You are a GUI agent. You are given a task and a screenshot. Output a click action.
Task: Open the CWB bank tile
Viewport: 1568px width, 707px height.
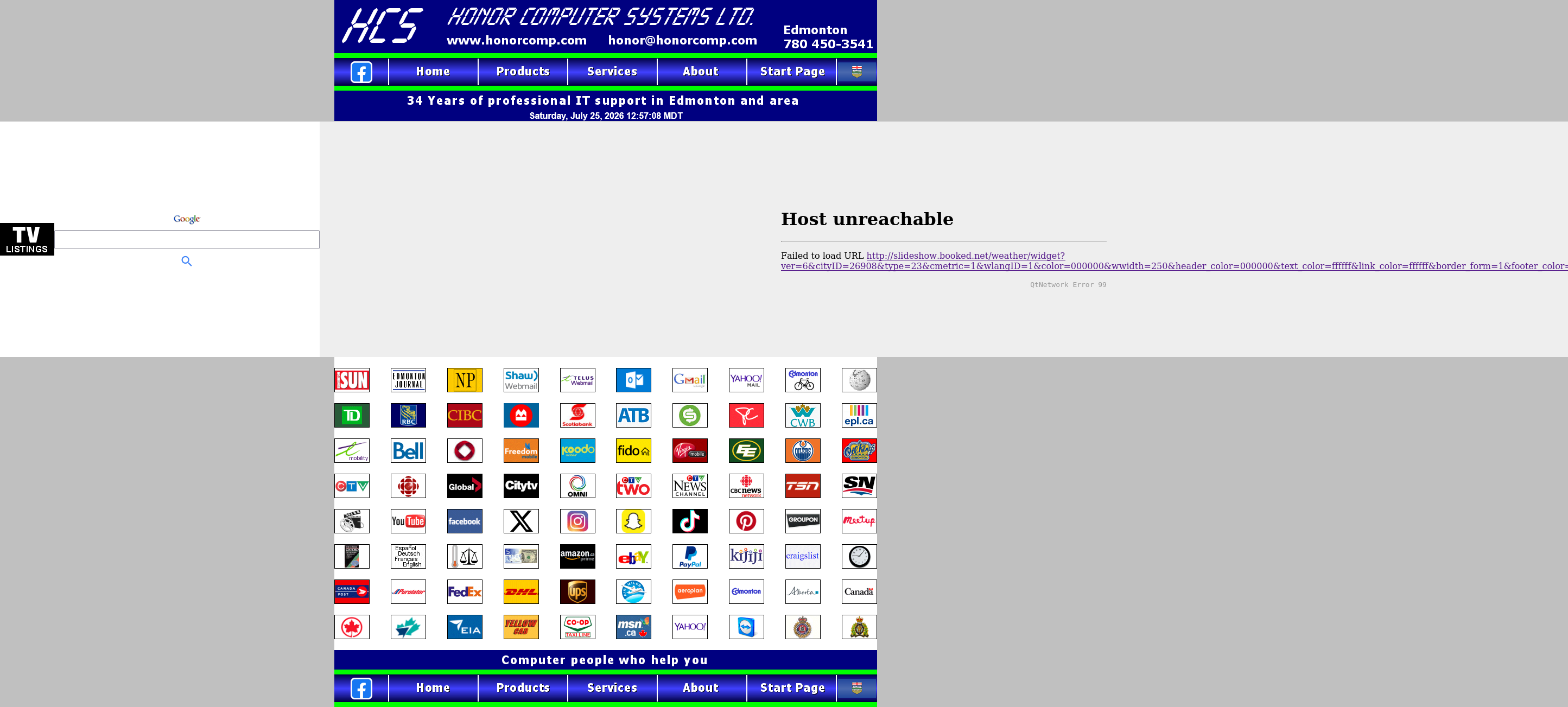click(x=803, y=416)
